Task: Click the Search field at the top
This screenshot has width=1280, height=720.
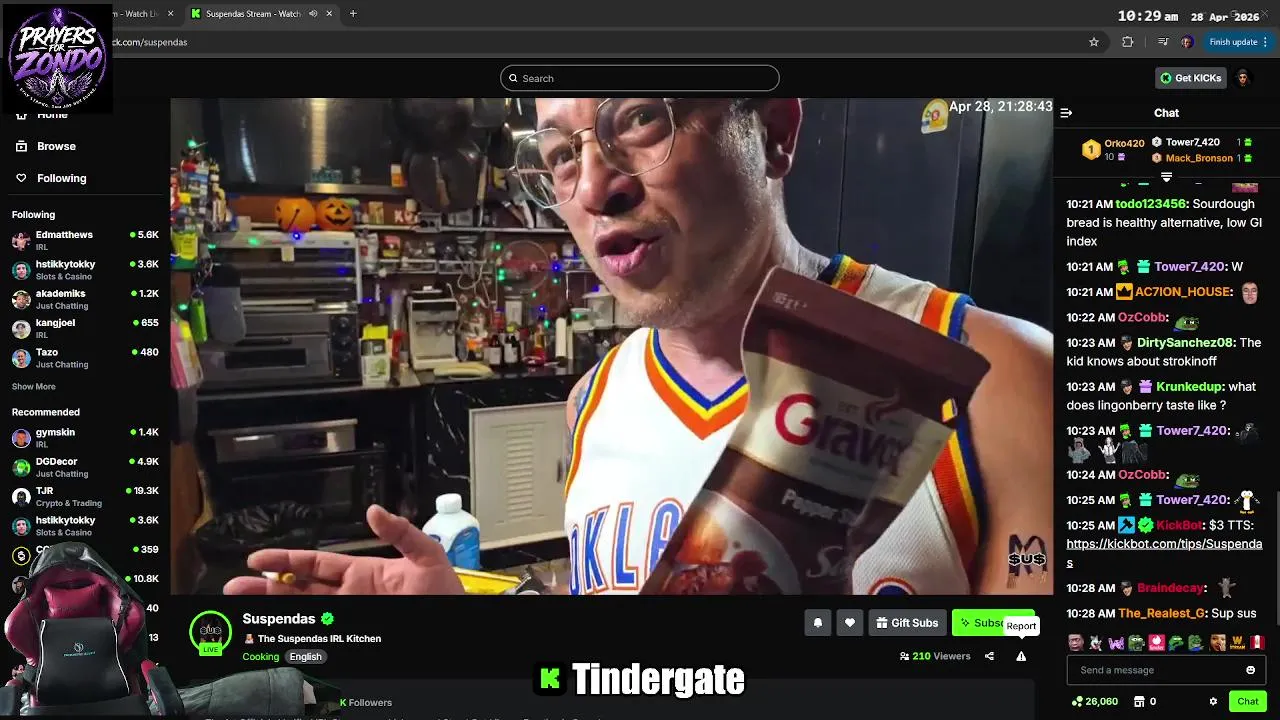Action: click(640, 78)
